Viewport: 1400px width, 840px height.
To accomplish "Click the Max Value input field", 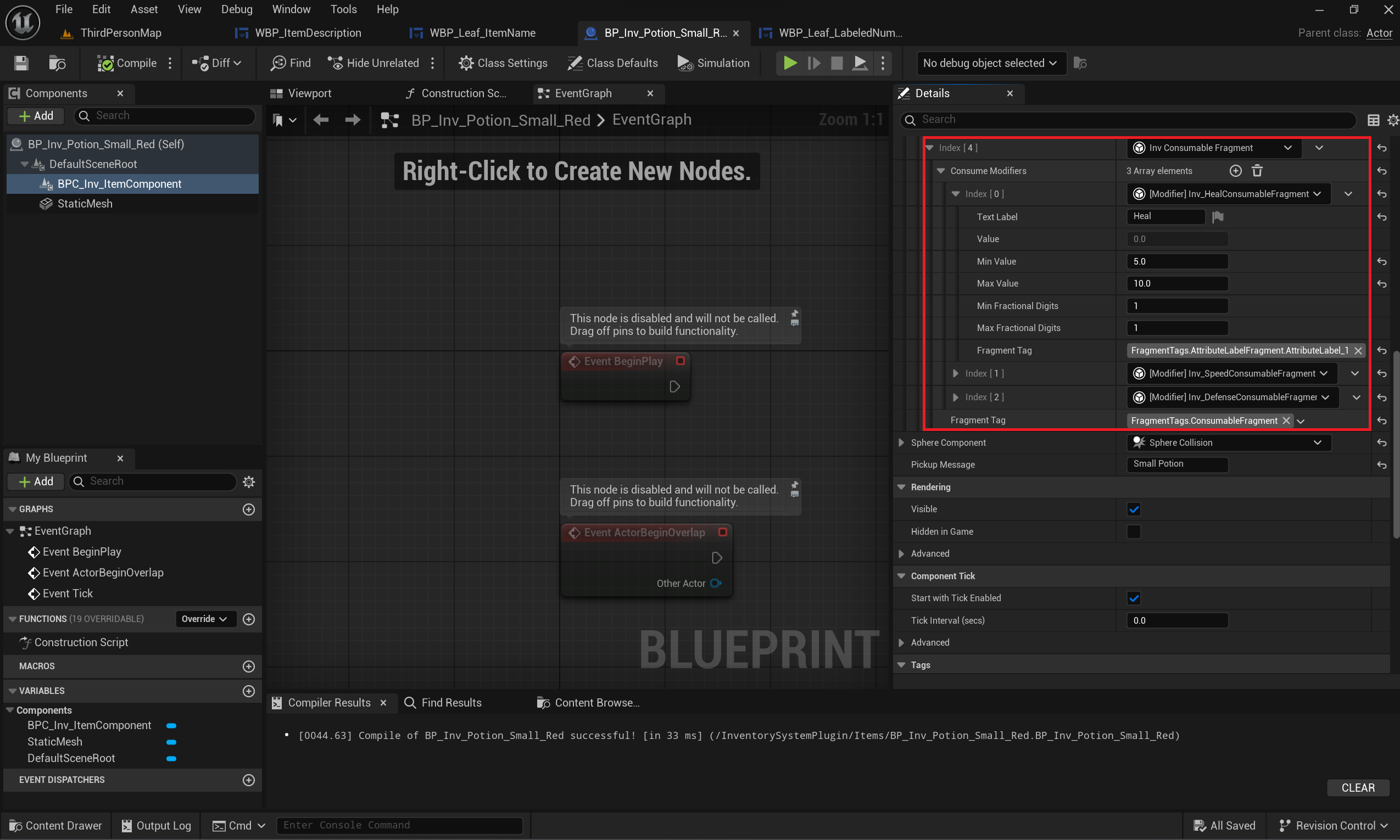I will click(x=1176, y=284).
